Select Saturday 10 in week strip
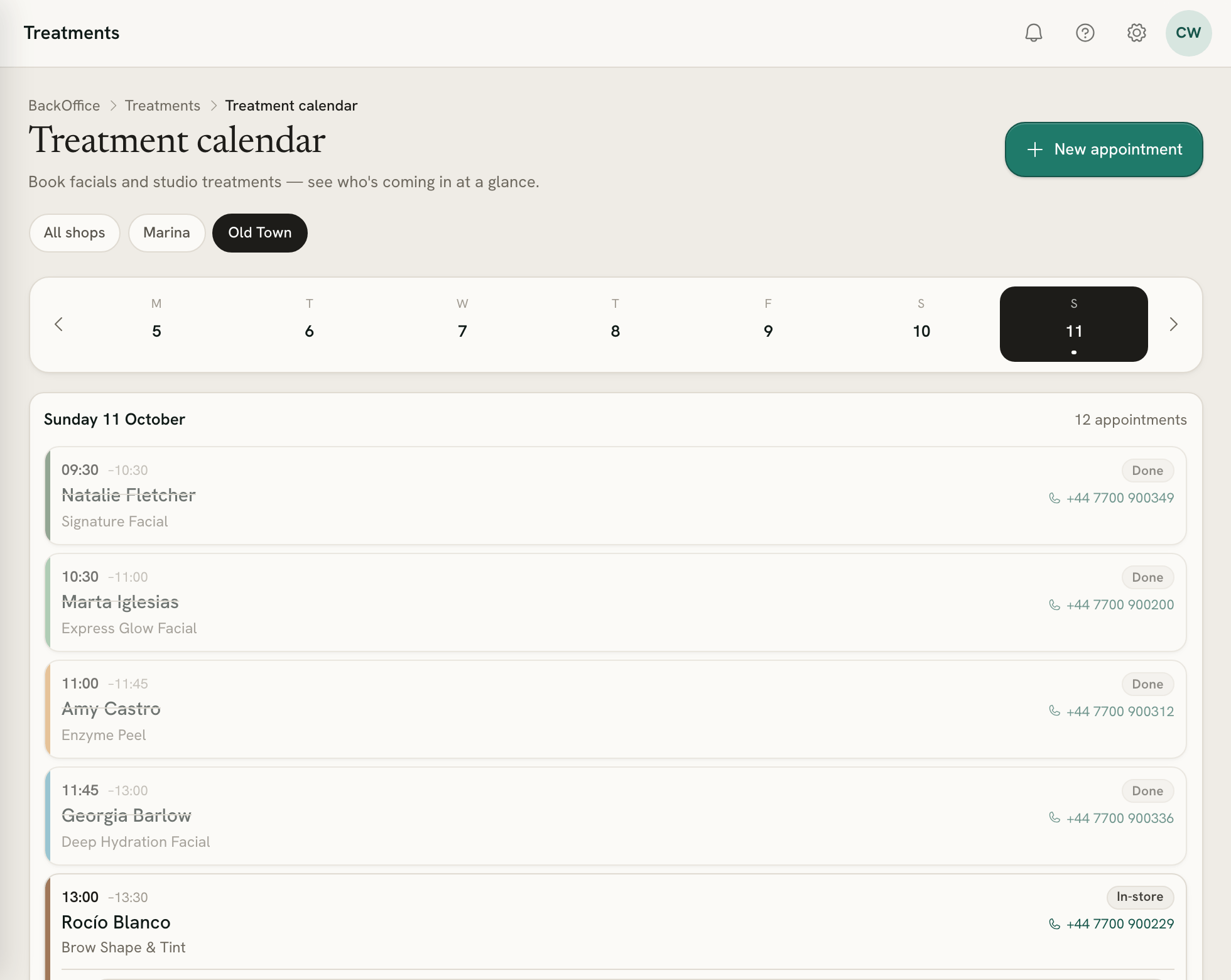The width and height of the screenshot is (1231, 980). coord(921,324)
